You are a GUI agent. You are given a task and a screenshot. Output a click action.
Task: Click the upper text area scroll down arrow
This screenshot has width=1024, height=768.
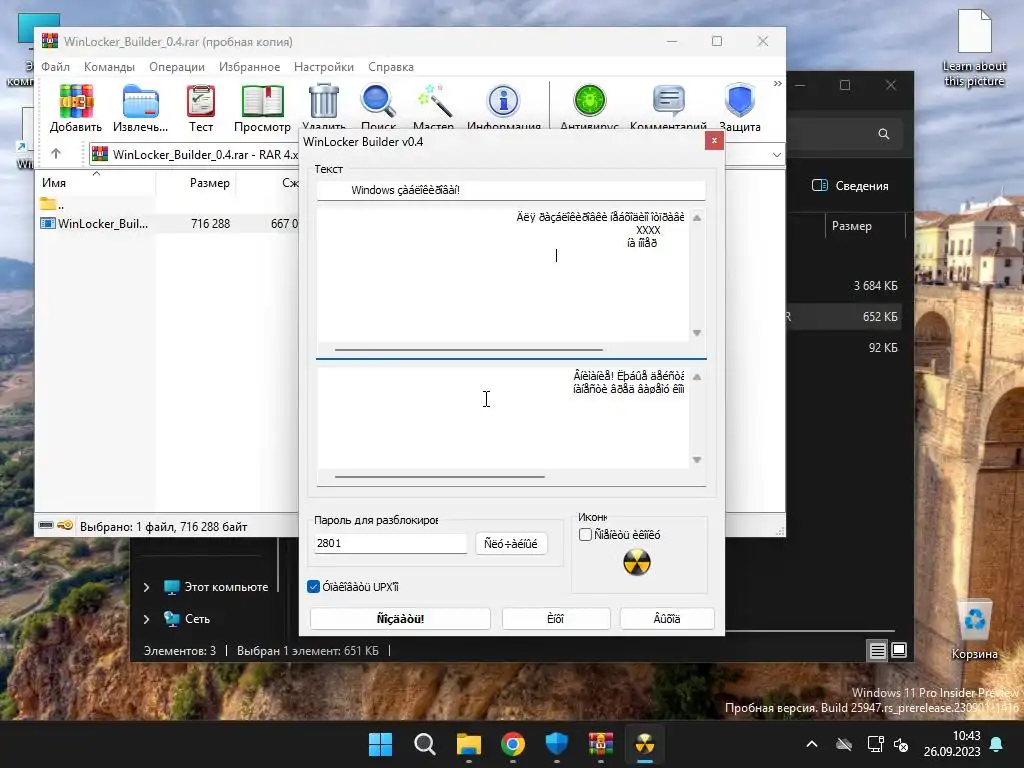point(697,333)
